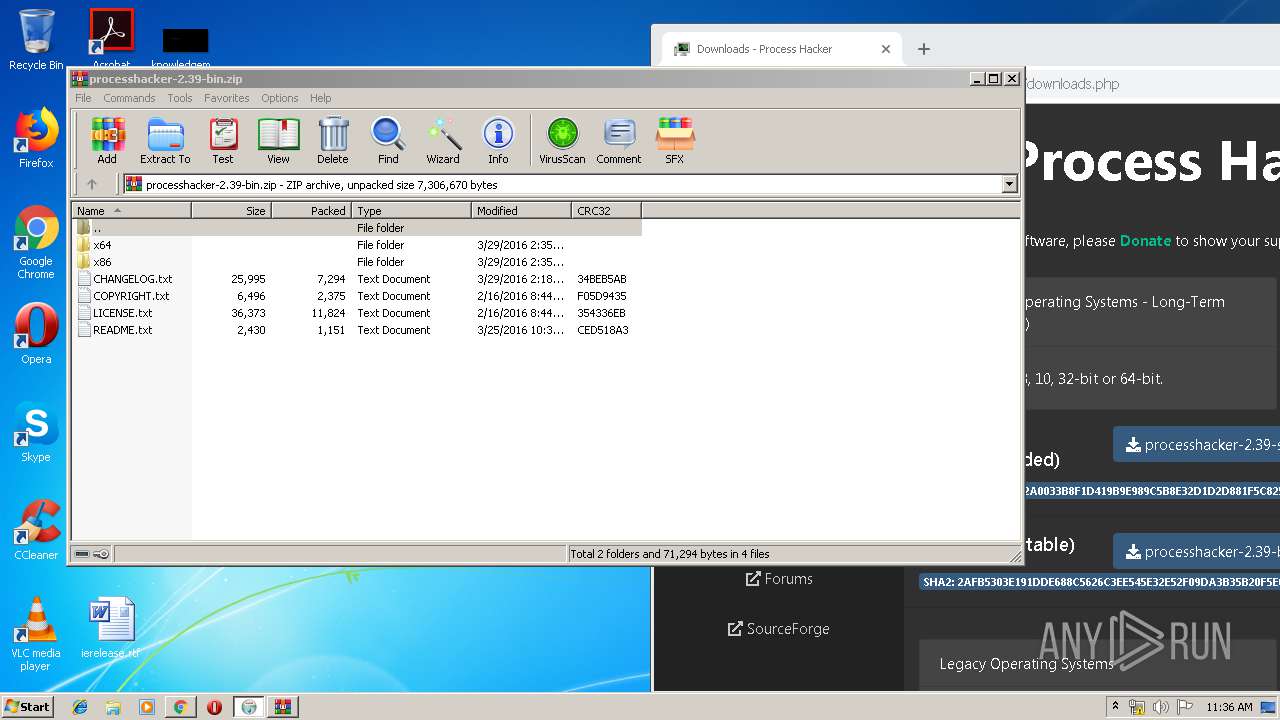Click the Windows Explorer taskbar icon
1280x720 pixels.
pyautogui.click(x=113, y=707)
